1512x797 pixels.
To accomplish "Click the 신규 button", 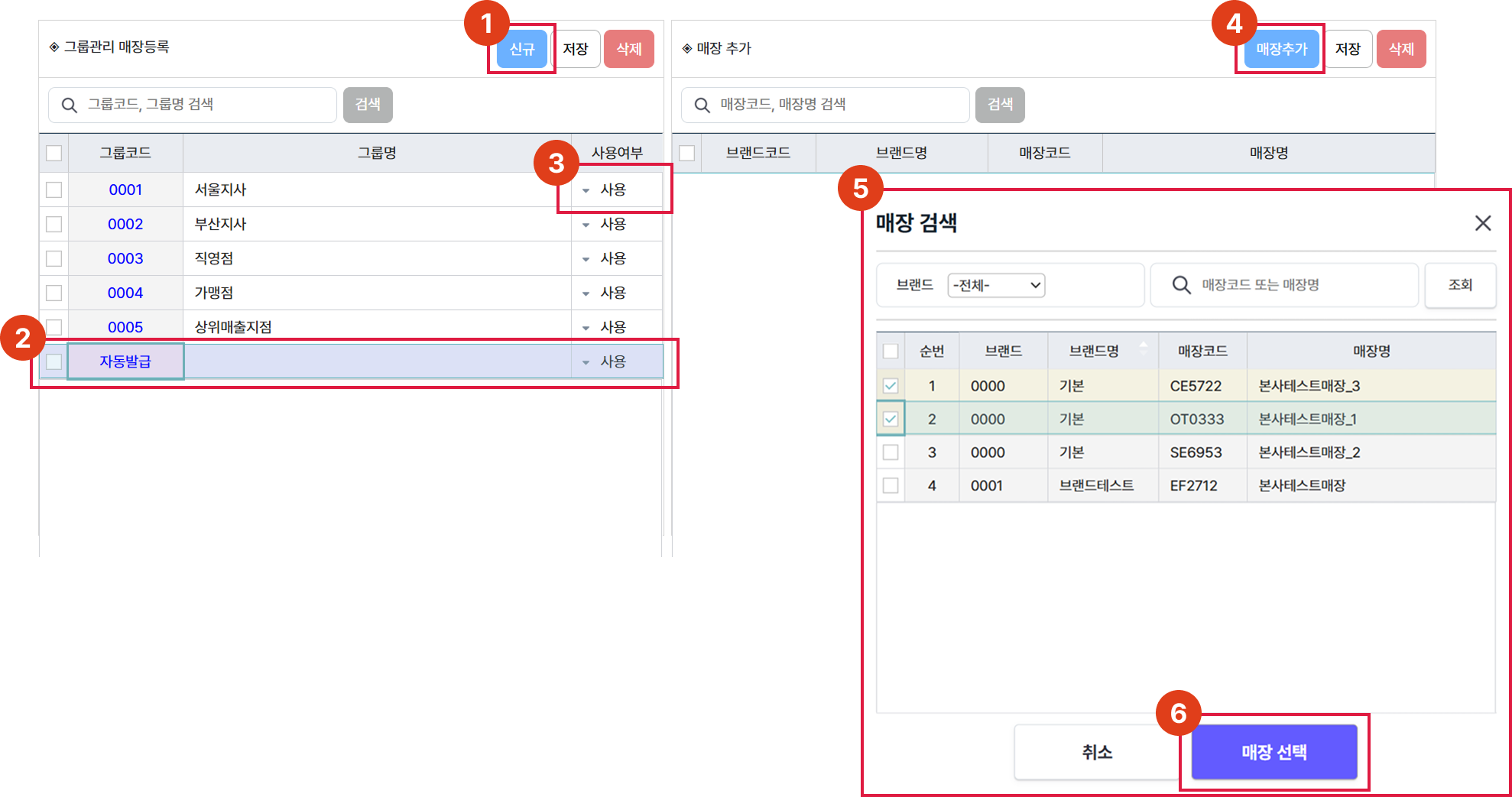I will (522, 49).
